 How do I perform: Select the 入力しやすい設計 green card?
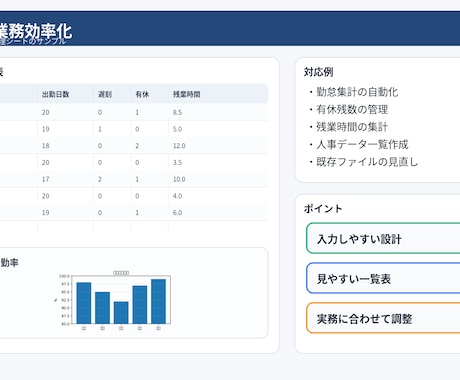pos(383,238)
